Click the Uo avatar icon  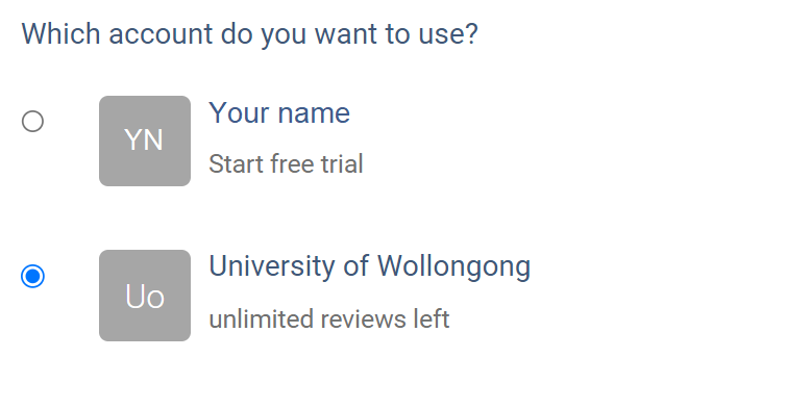coord(144,296)
